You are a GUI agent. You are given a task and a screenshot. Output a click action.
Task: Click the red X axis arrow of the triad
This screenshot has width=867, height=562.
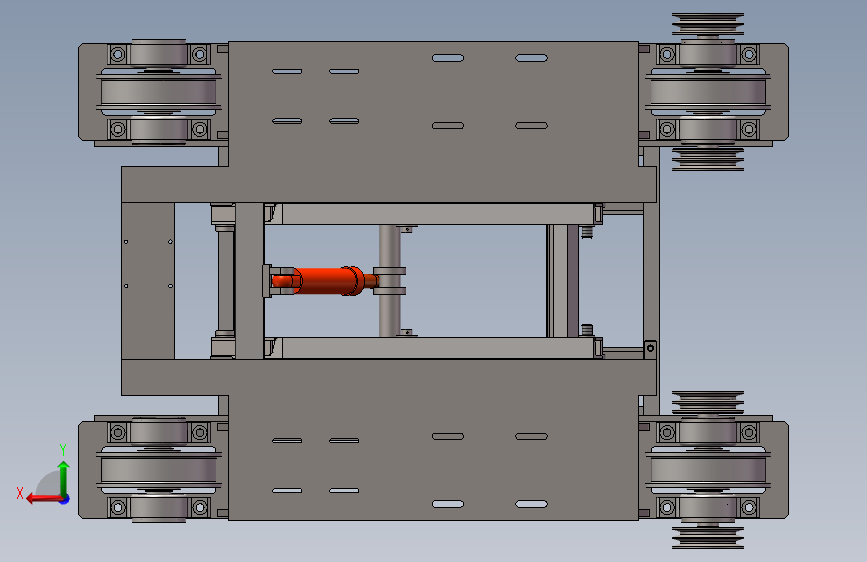[x=43, y=499]
